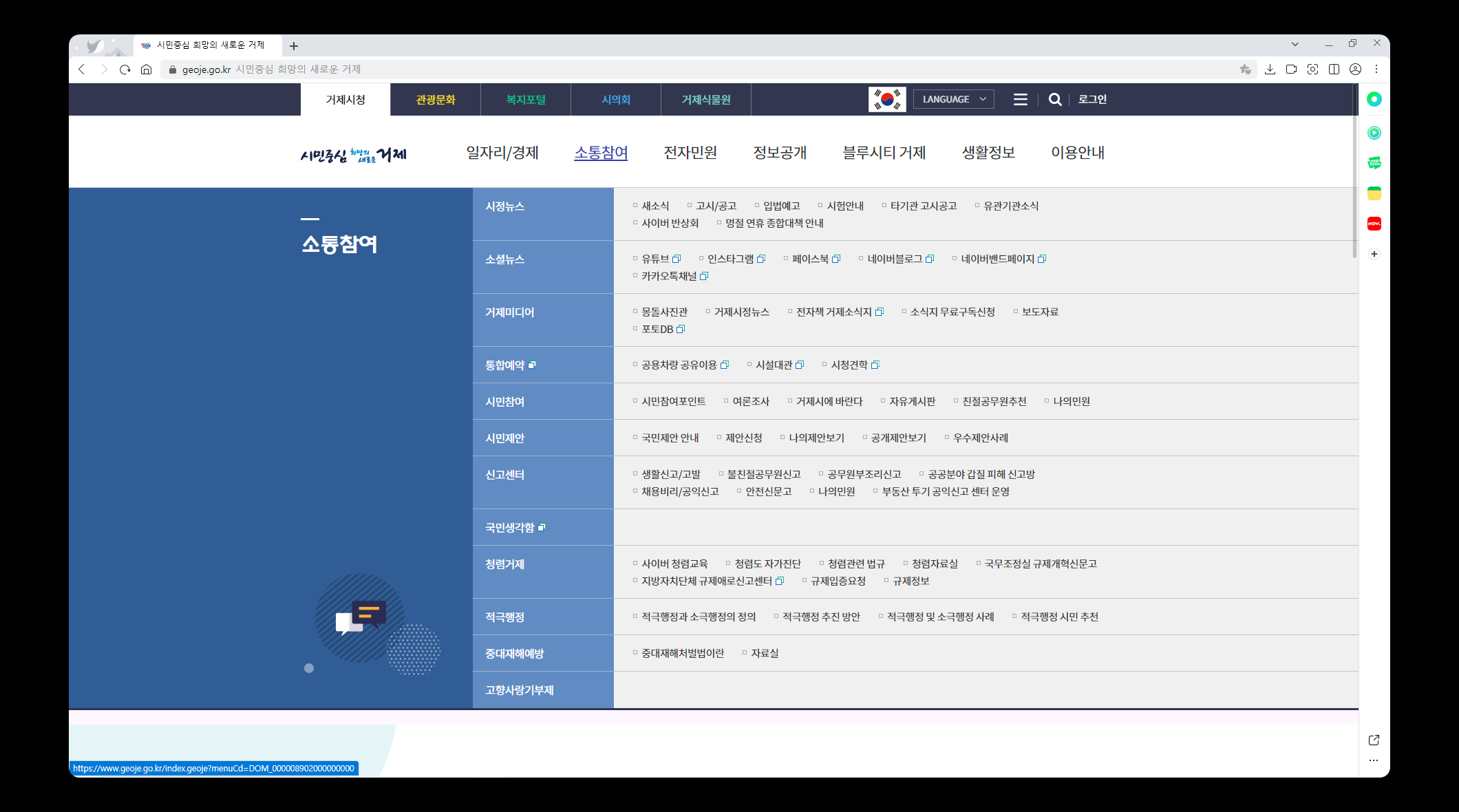The image size is (1459, 812).
Task: Open the hamburger all-menu icon
Action: point(1021,100)
